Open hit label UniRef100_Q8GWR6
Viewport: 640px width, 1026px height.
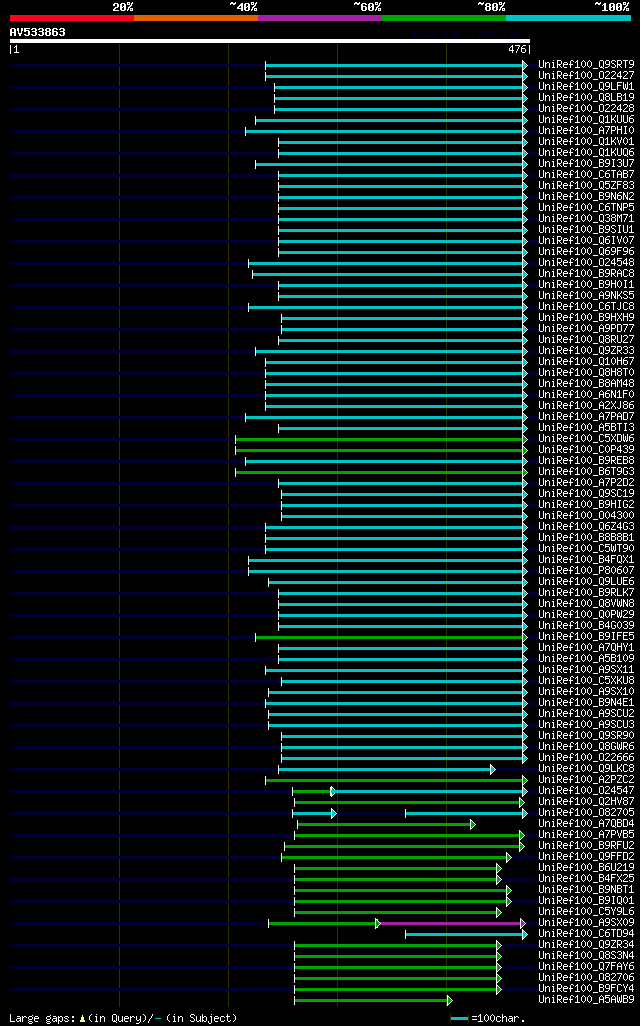click(586, 747)
